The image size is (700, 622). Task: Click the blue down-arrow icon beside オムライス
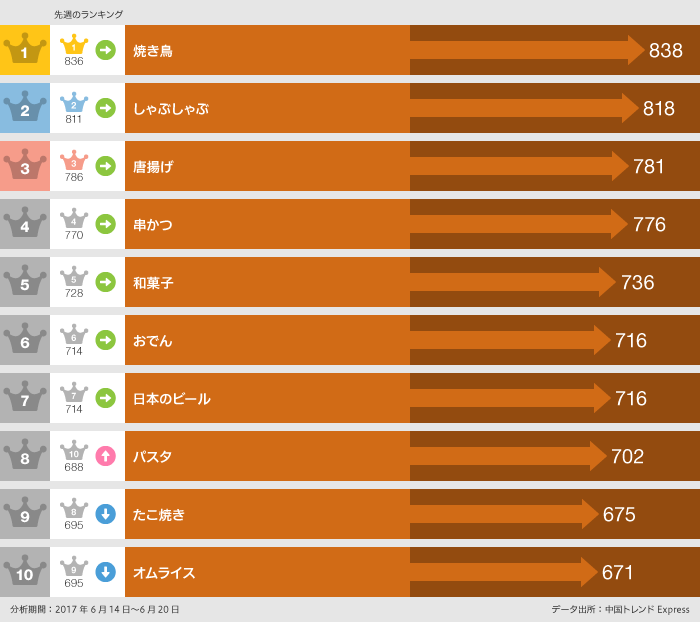[105, 572]
